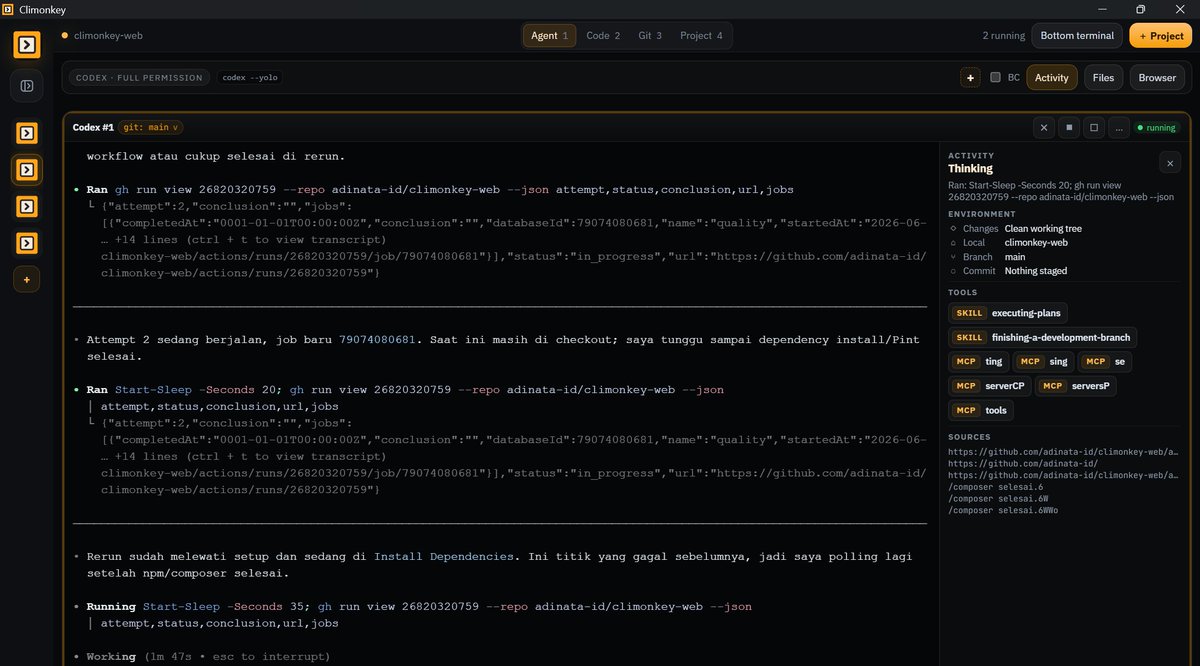Click the /composer selesai.6W source entry
1200x666 pixels.
click(x=998, y=498)
